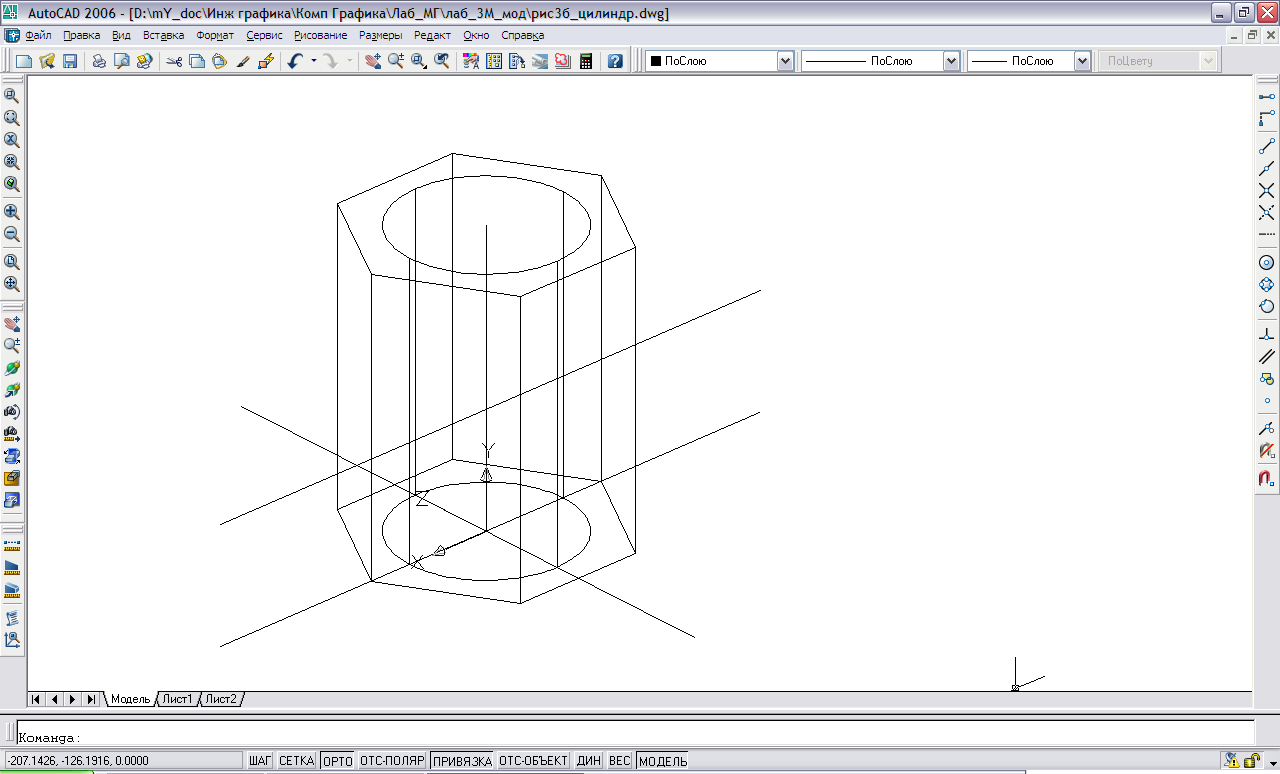Open the Файл menu
The height and width of the screenshot is (774, 1280).
[x=38, y=35]
